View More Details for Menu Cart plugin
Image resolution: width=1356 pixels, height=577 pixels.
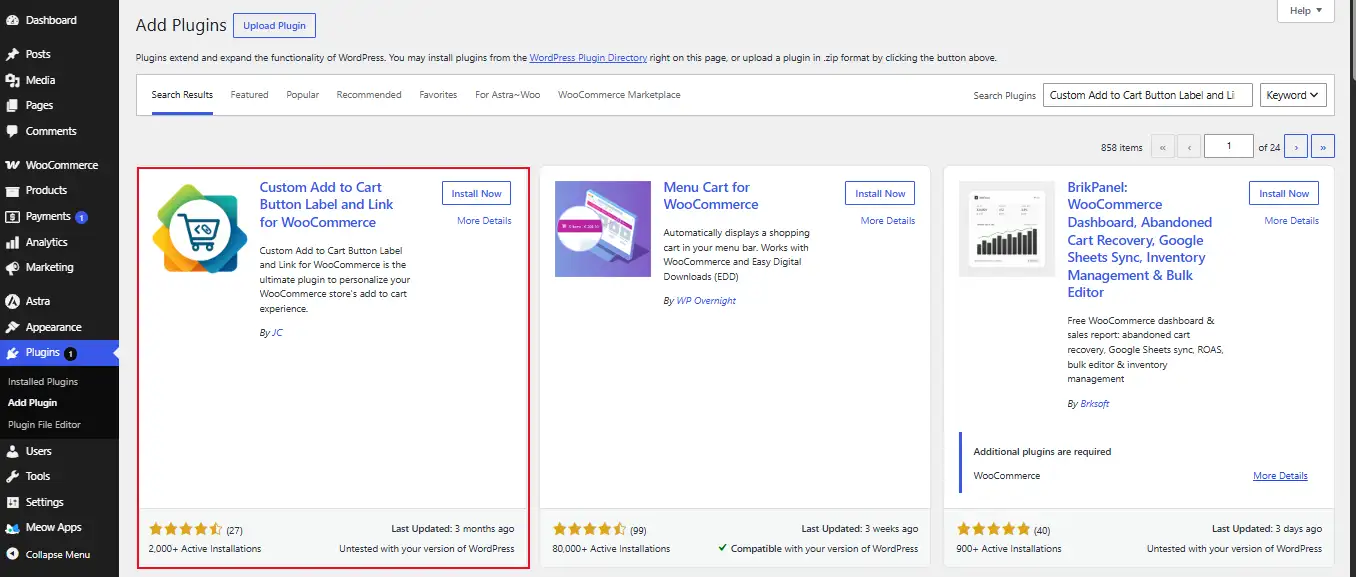click(888, 221)
